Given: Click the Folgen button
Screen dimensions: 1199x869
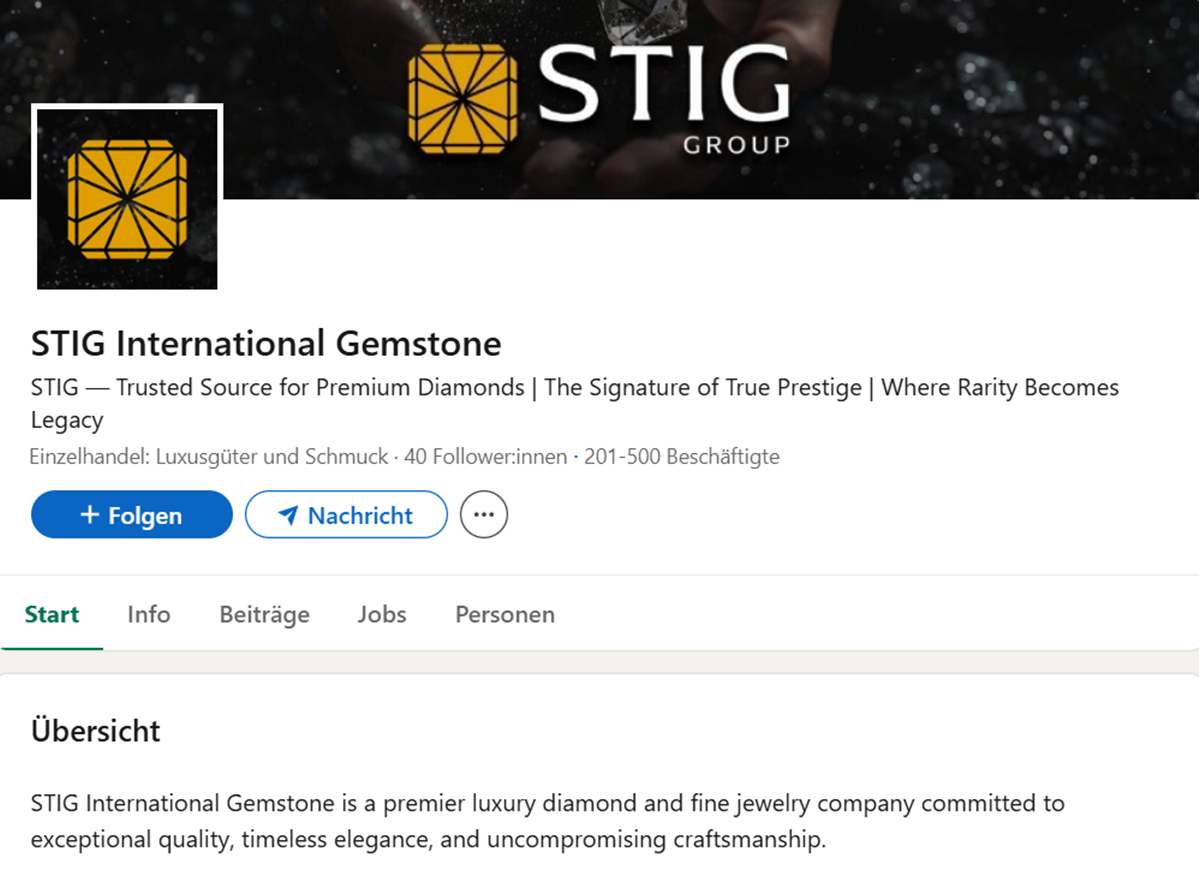Looking at the screenshot, I should click(132, 515).
